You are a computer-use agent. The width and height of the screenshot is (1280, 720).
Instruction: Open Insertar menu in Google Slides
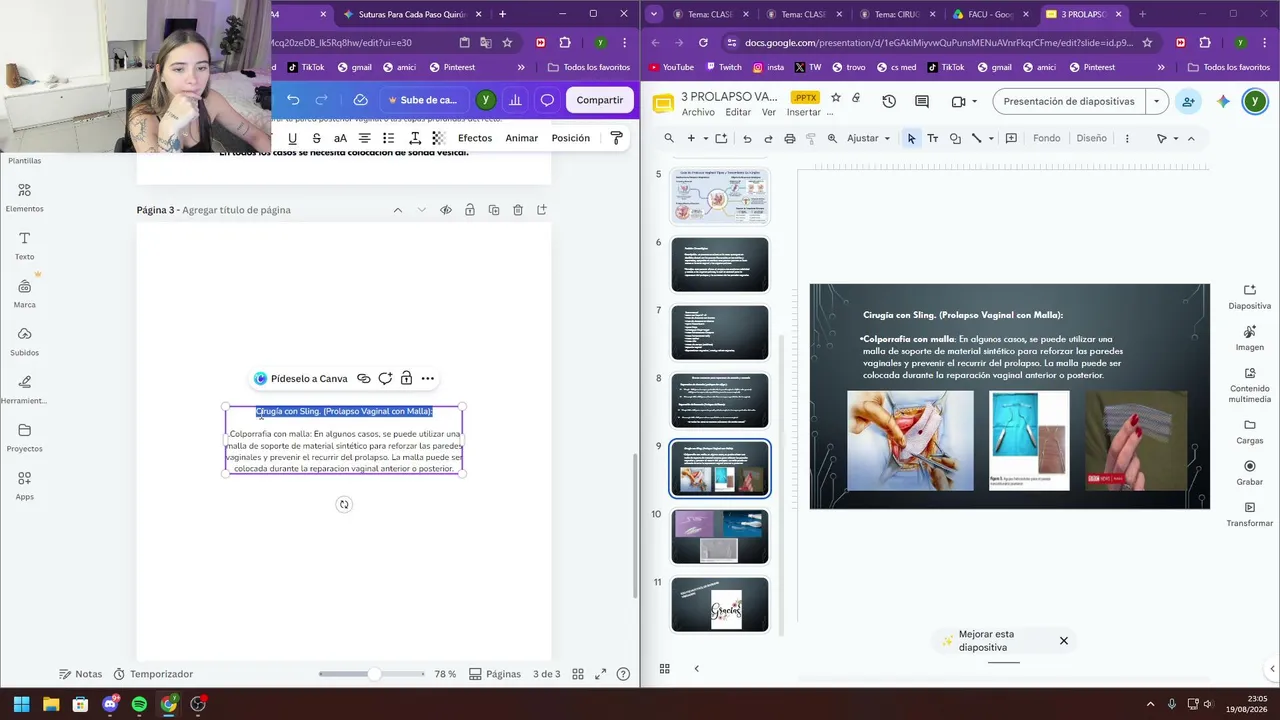coord(804,112)
